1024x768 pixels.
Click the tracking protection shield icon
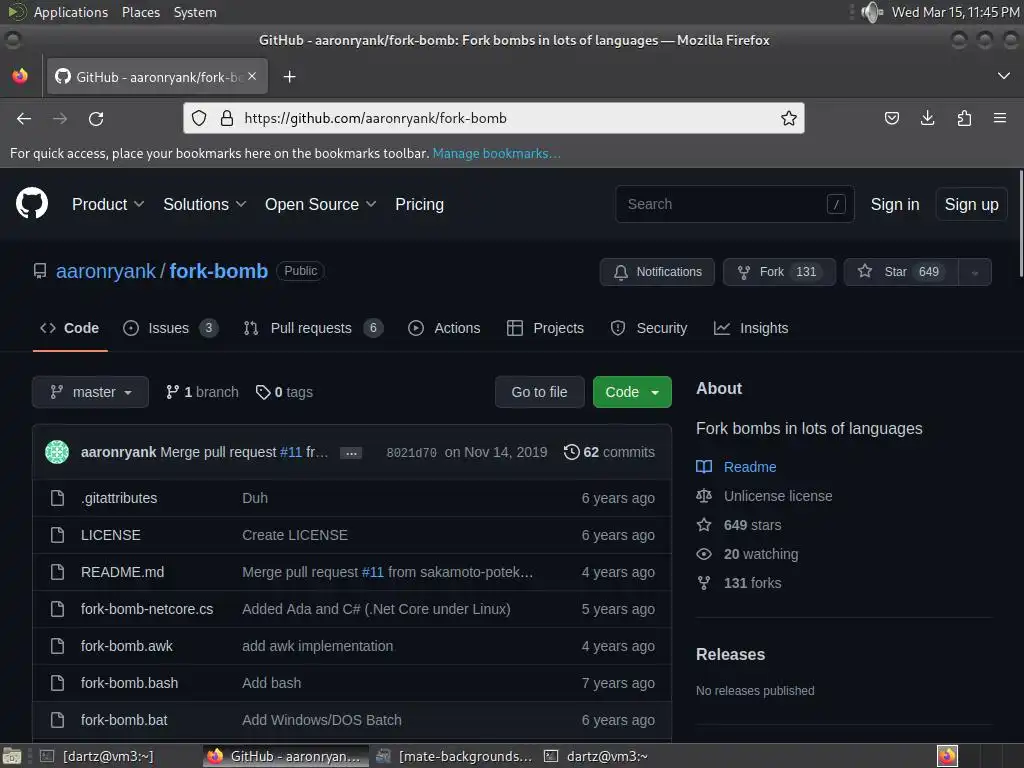pos(199,118)
